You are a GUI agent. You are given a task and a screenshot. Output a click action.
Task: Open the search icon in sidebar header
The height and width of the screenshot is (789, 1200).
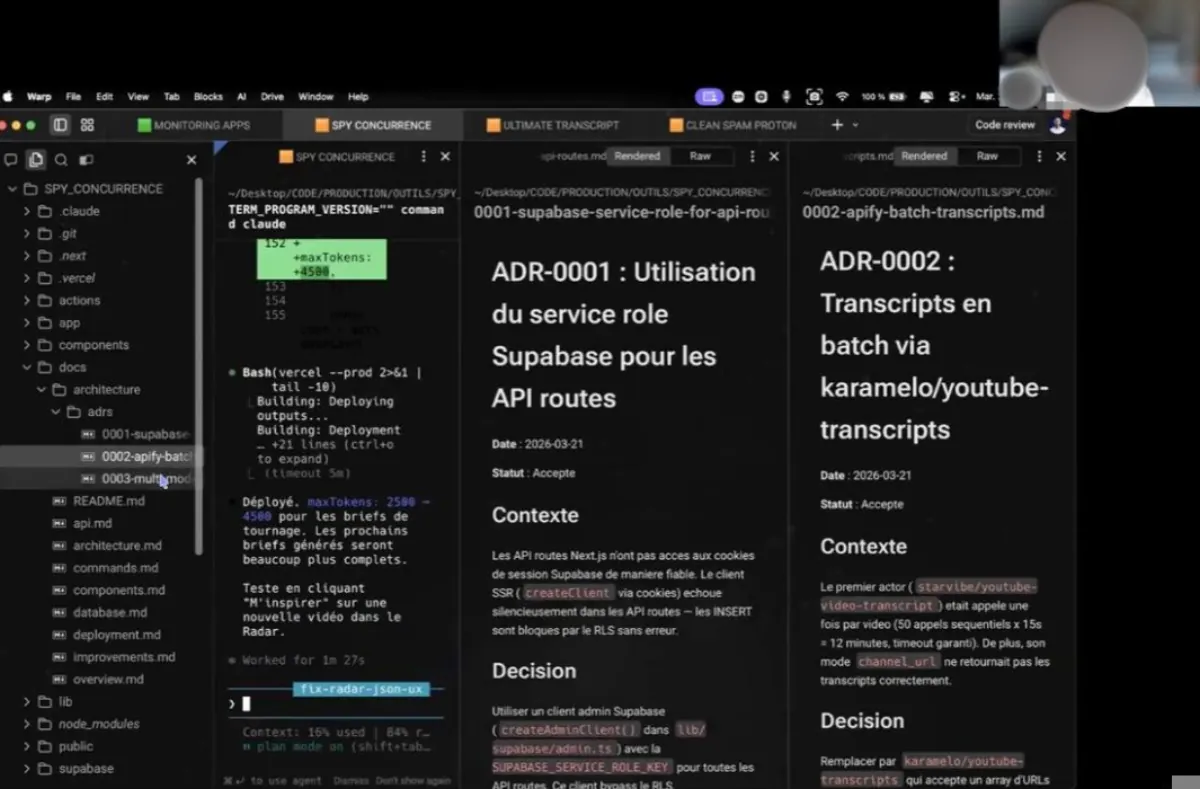coord(61,159)
